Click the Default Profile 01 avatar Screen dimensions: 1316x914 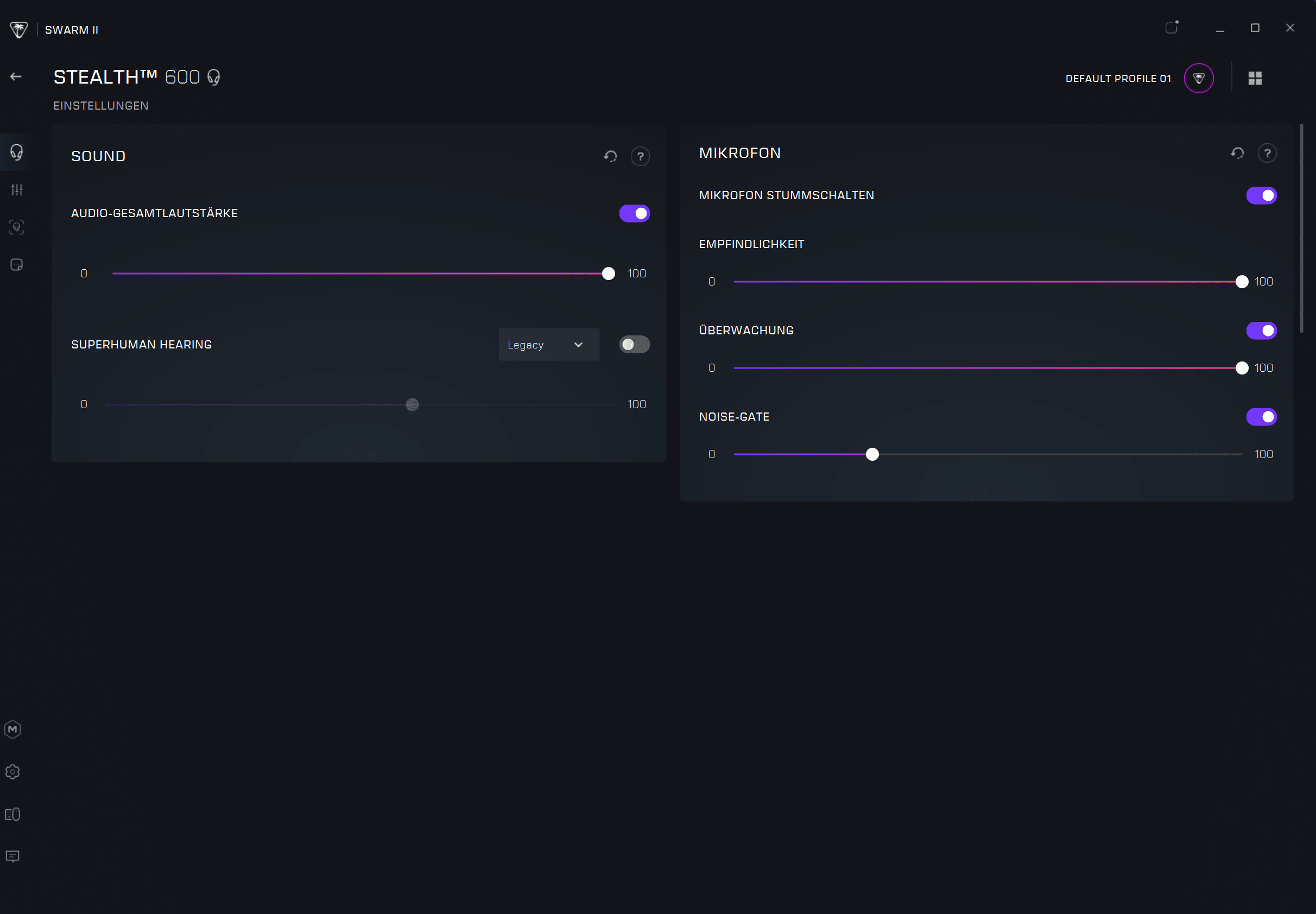[1199, 79]
